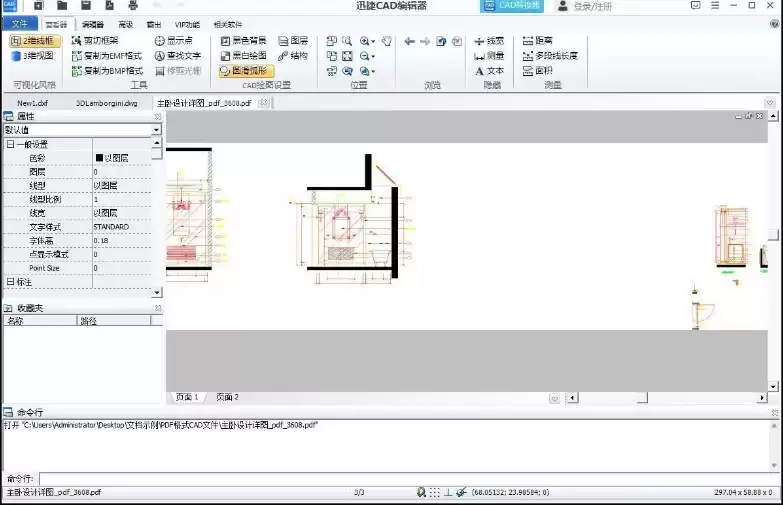783x505 pixels.
Task: Click the 剪切框架 clipping frame tool
Action: click(94, 41)
